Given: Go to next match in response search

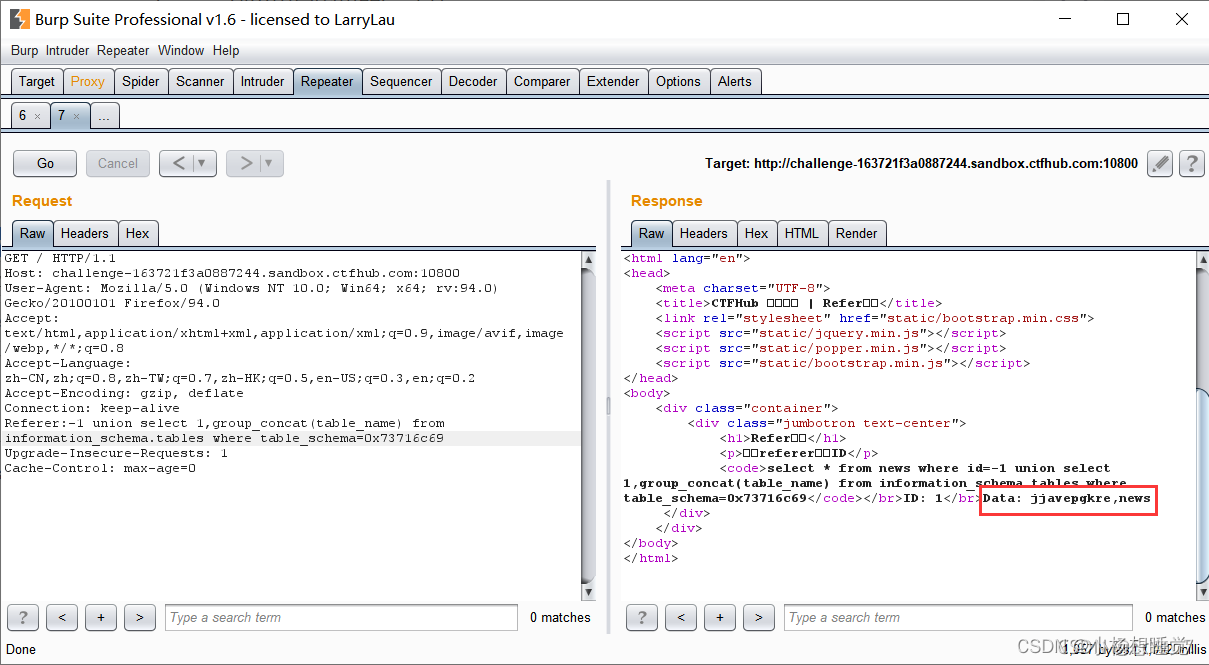Looking at the screenshot, I should pyautogui.click(x=759, y=617).
